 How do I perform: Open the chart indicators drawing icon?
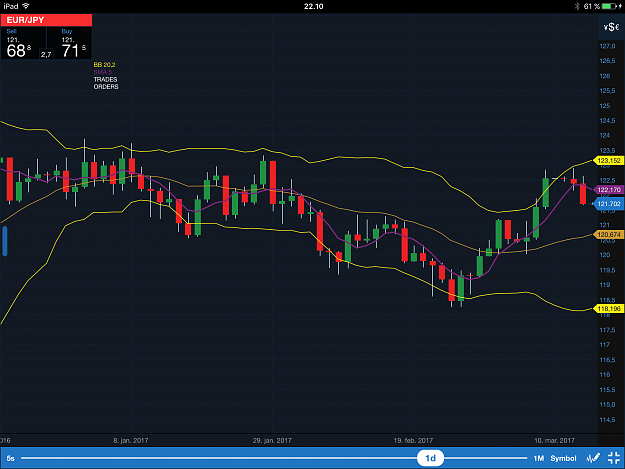(594, 458)
